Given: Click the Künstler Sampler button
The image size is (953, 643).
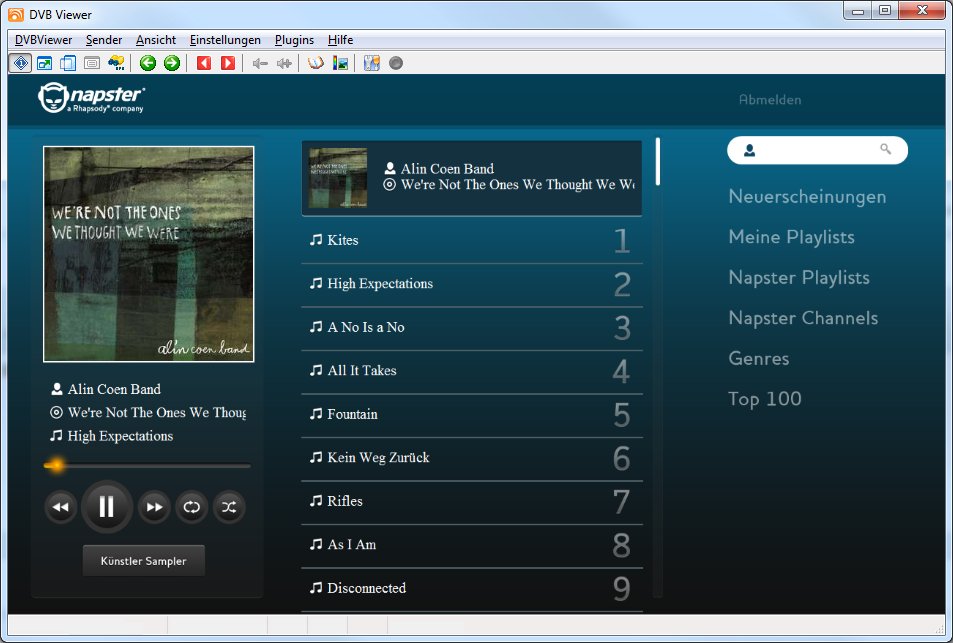Looking at the screenshot, I should coord(143,561).
